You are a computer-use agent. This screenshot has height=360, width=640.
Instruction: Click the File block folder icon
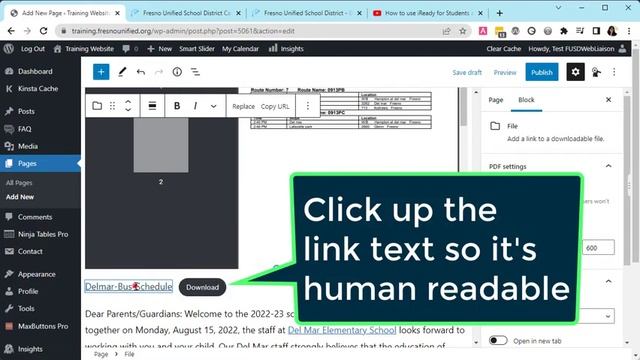coord(97,106)
